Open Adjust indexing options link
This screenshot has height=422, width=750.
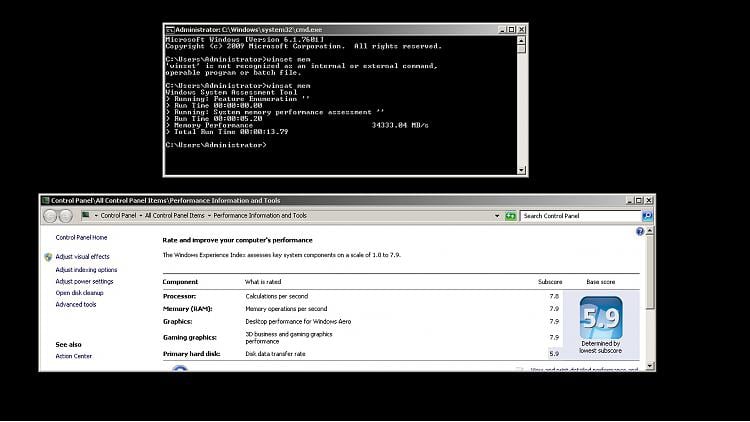[x=86, y=270]
